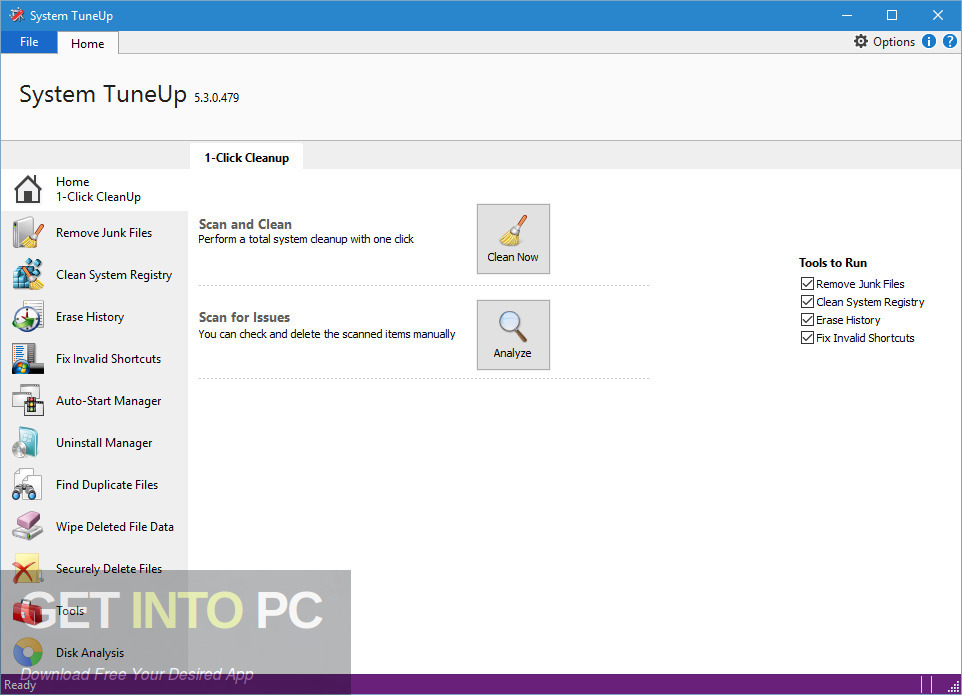
Task: Click the Options gear icon
Action: point(861,41)
